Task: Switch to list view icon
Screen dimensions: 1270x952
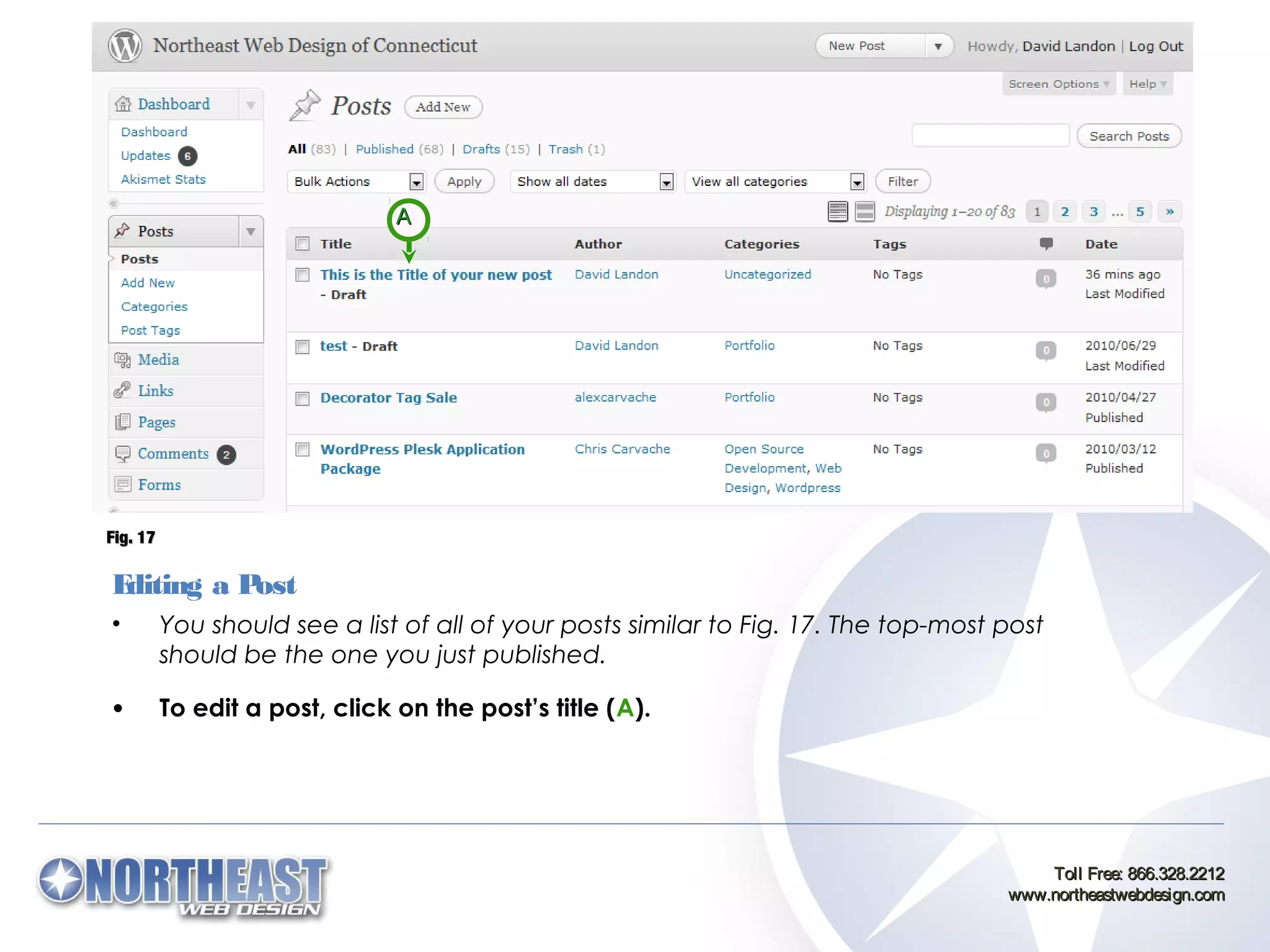Action: pos(838,211)
